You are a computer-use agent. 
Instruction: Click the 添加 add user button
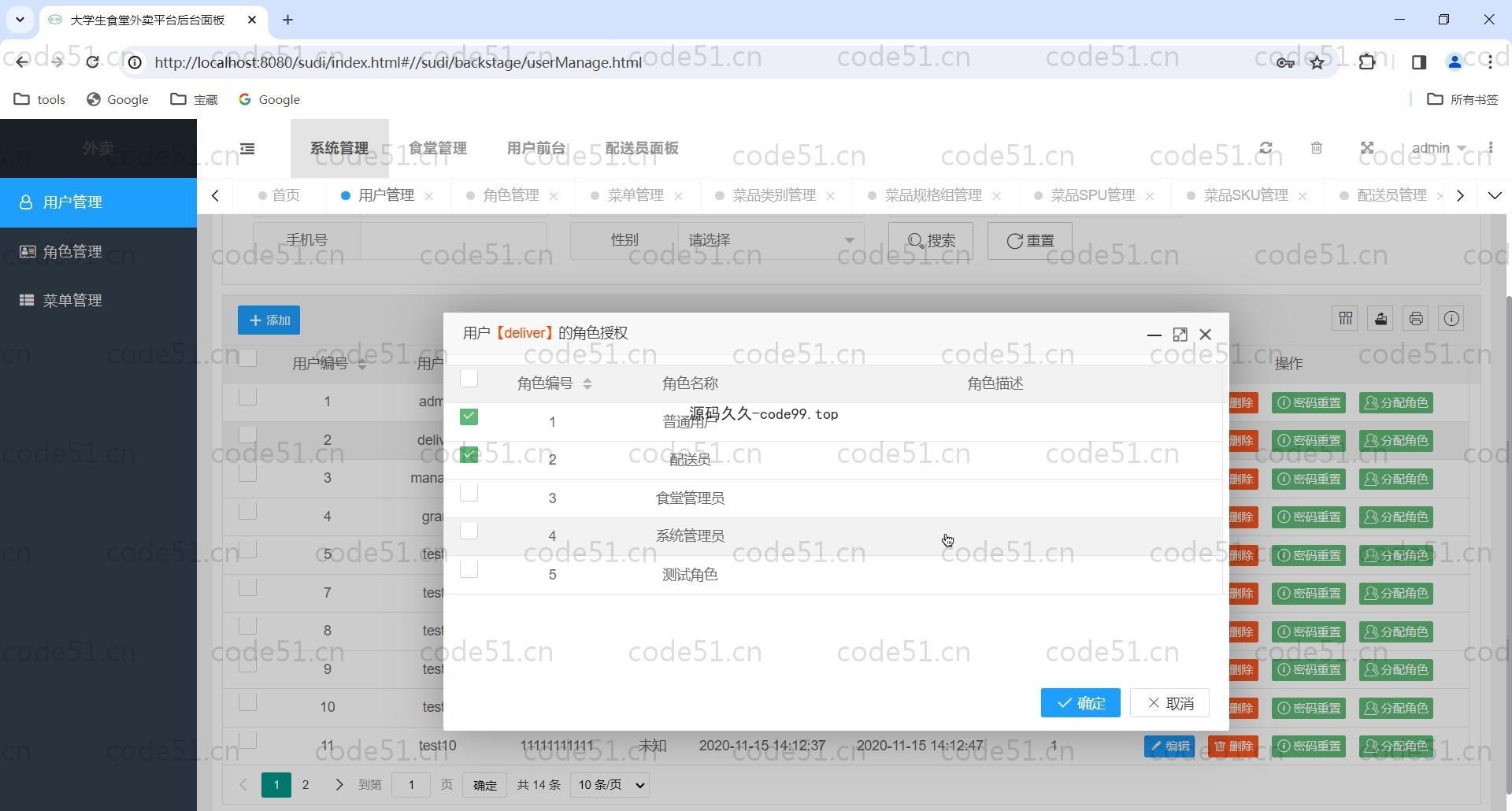269,320
